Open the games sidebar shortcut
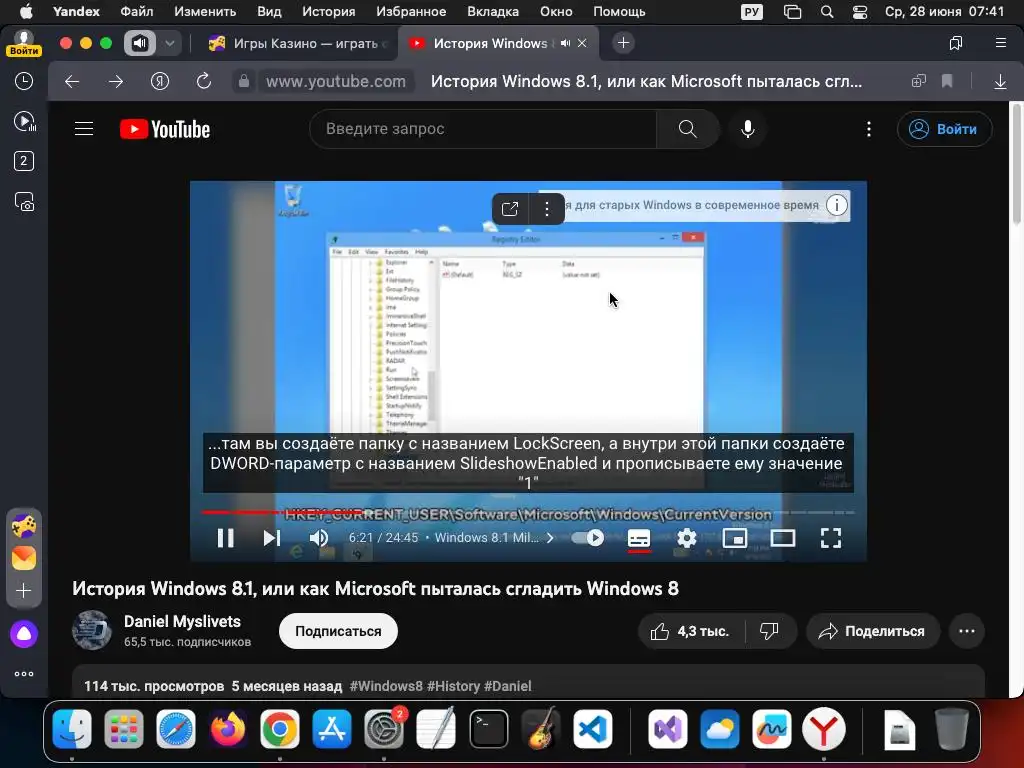The image size is (1024, 768). click(x=24, y=526)
